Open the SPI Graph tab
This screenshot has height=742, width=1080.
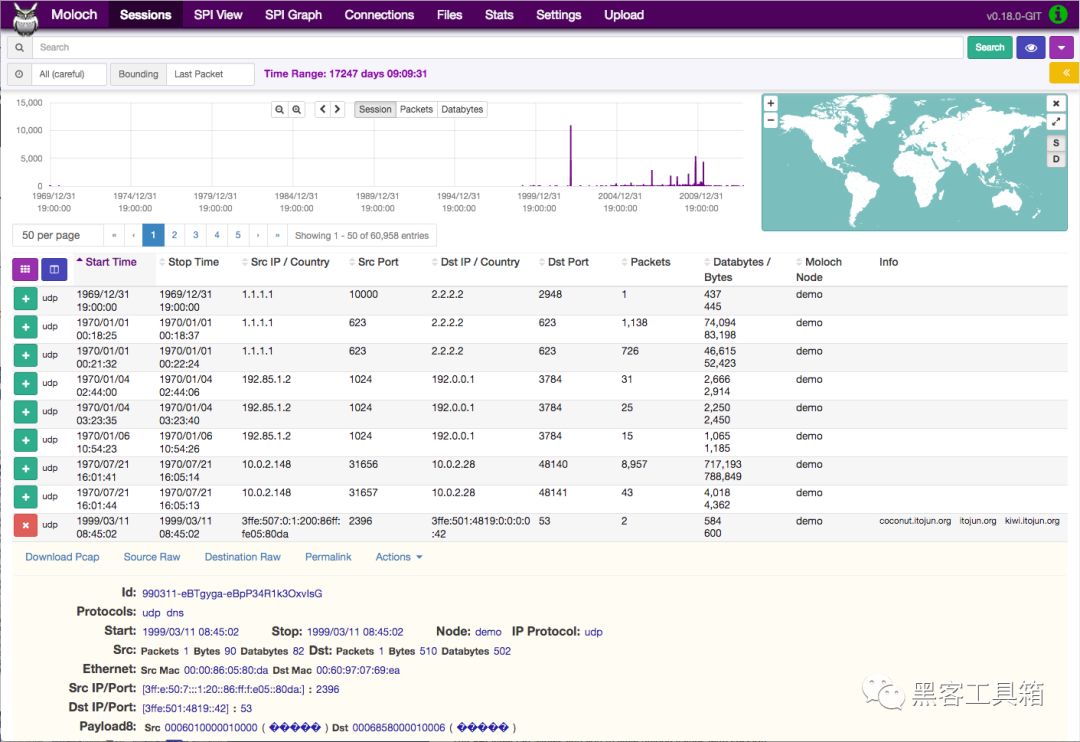click(x=293, y=15)
